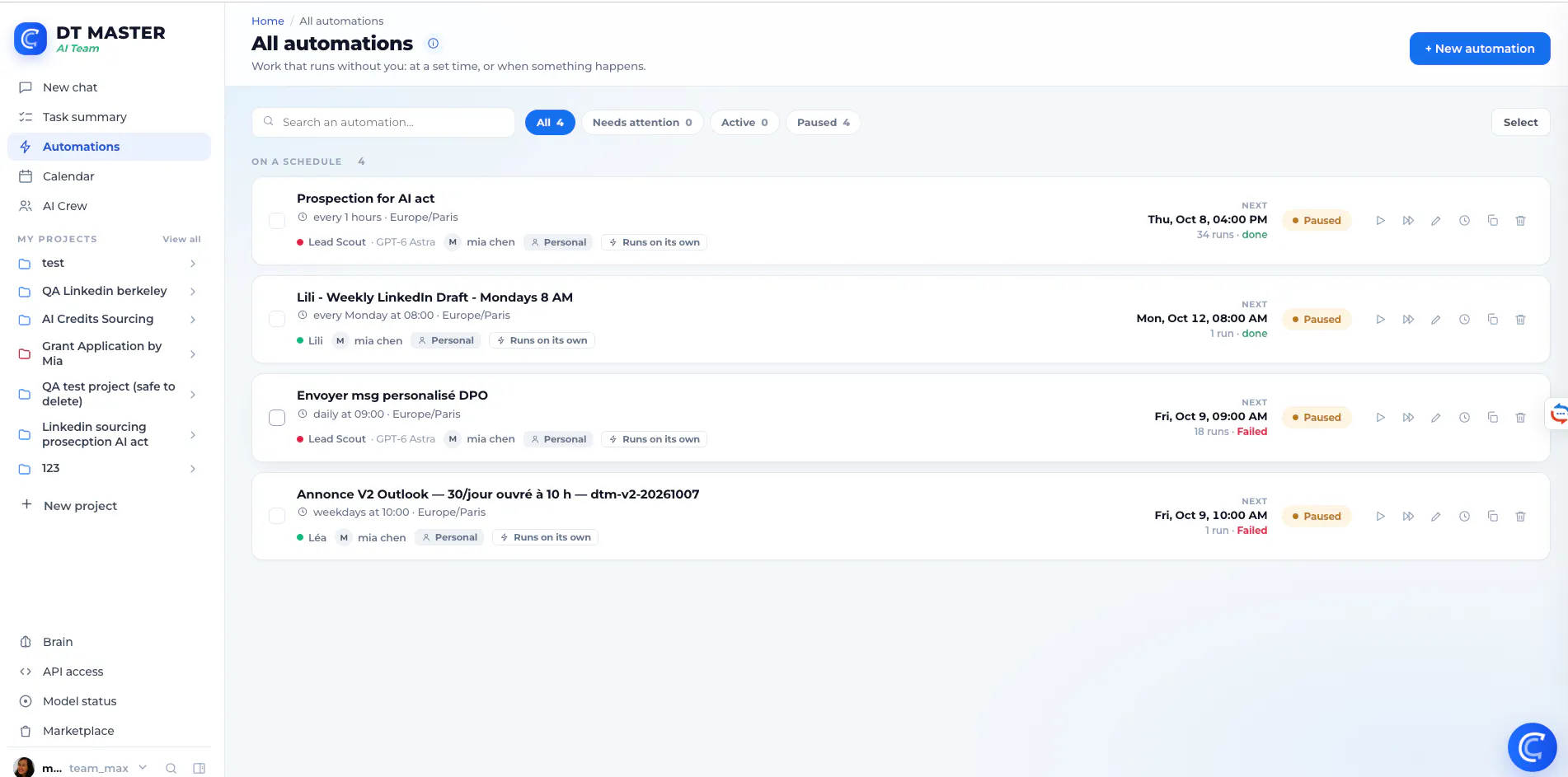Expand the AI Credits Sourcing project

coord(192,320)
